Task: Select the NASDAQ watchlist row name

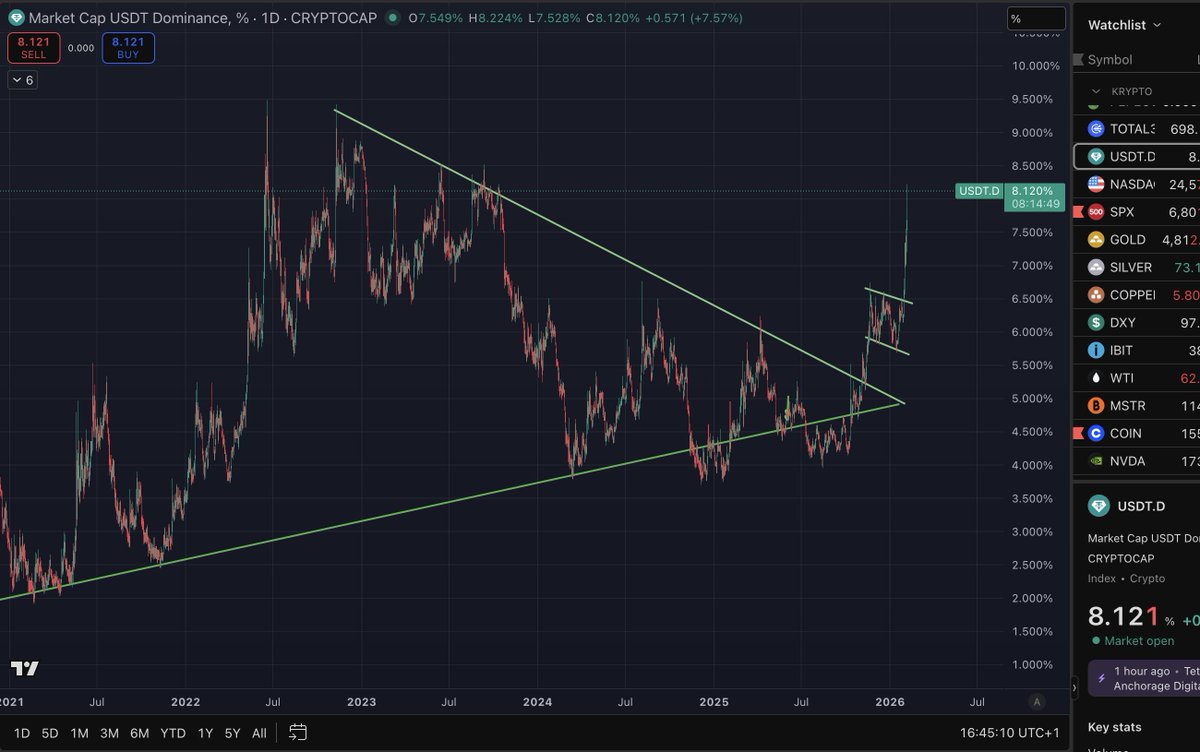Action: 1131,184
